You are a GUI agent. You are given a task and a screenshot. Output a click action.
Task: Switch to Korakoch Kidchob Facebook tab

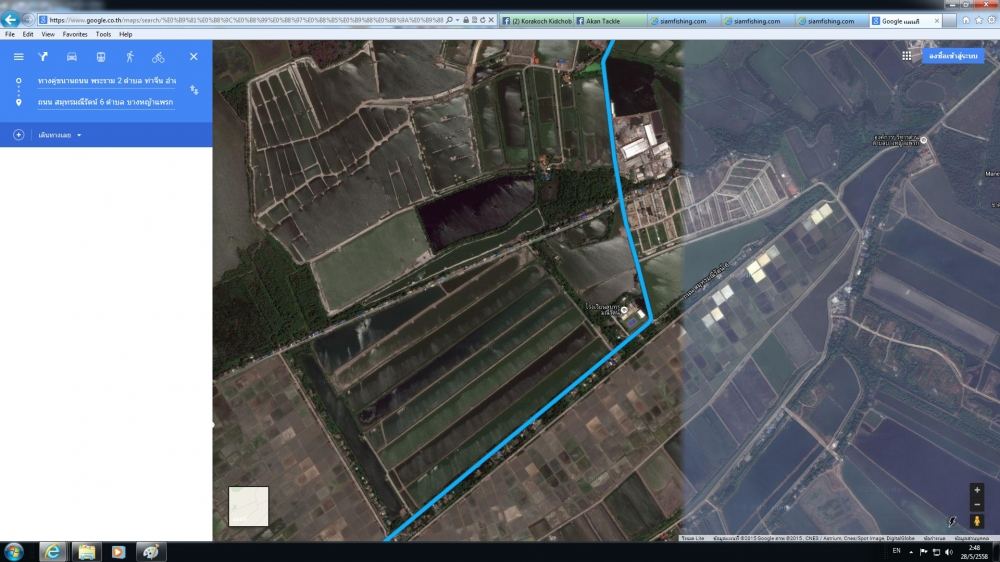click(x=536, y=21)
